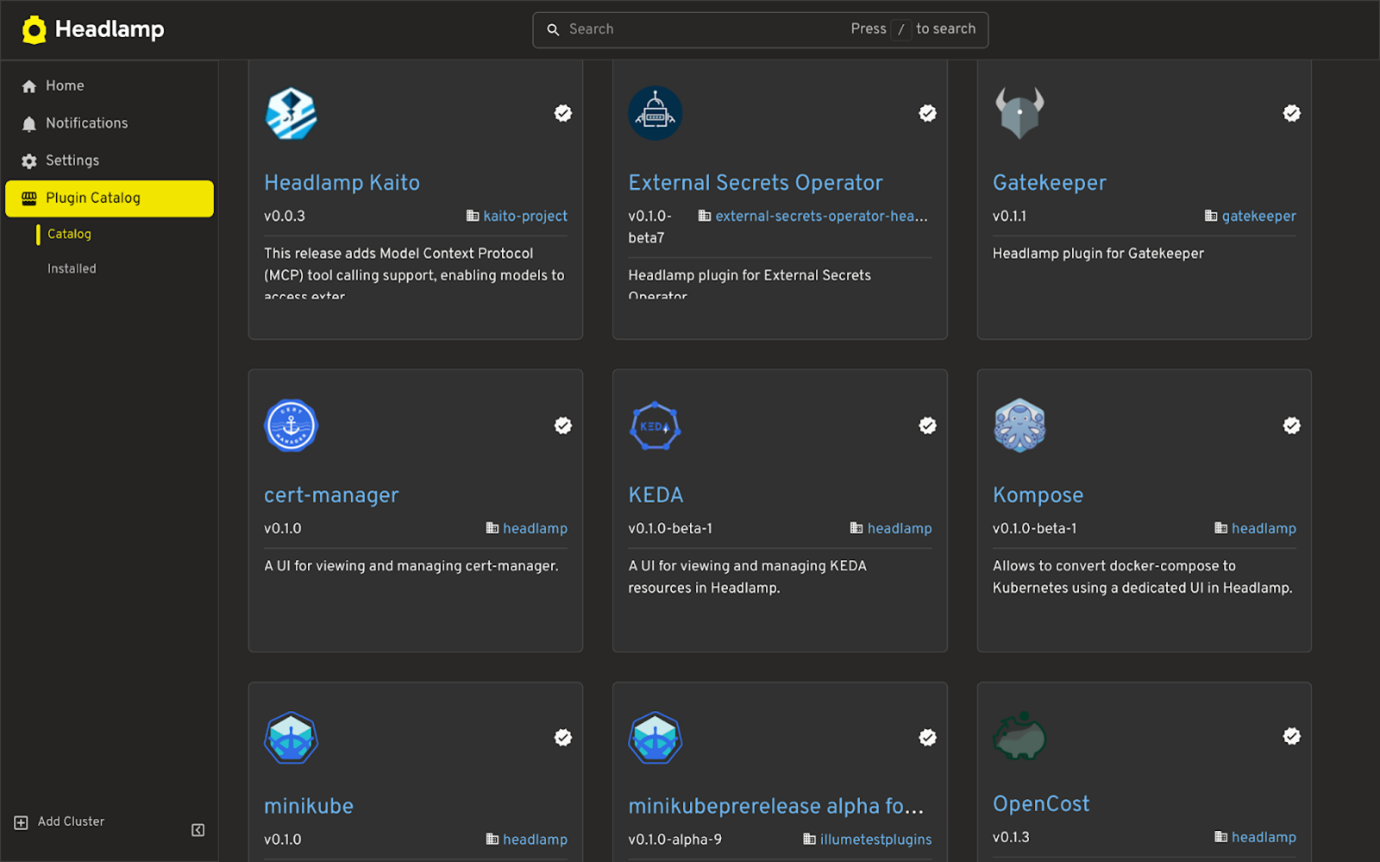Click the search magnifier icon
This screenshot has height=862, width=1380.
[x=553, y=30]
